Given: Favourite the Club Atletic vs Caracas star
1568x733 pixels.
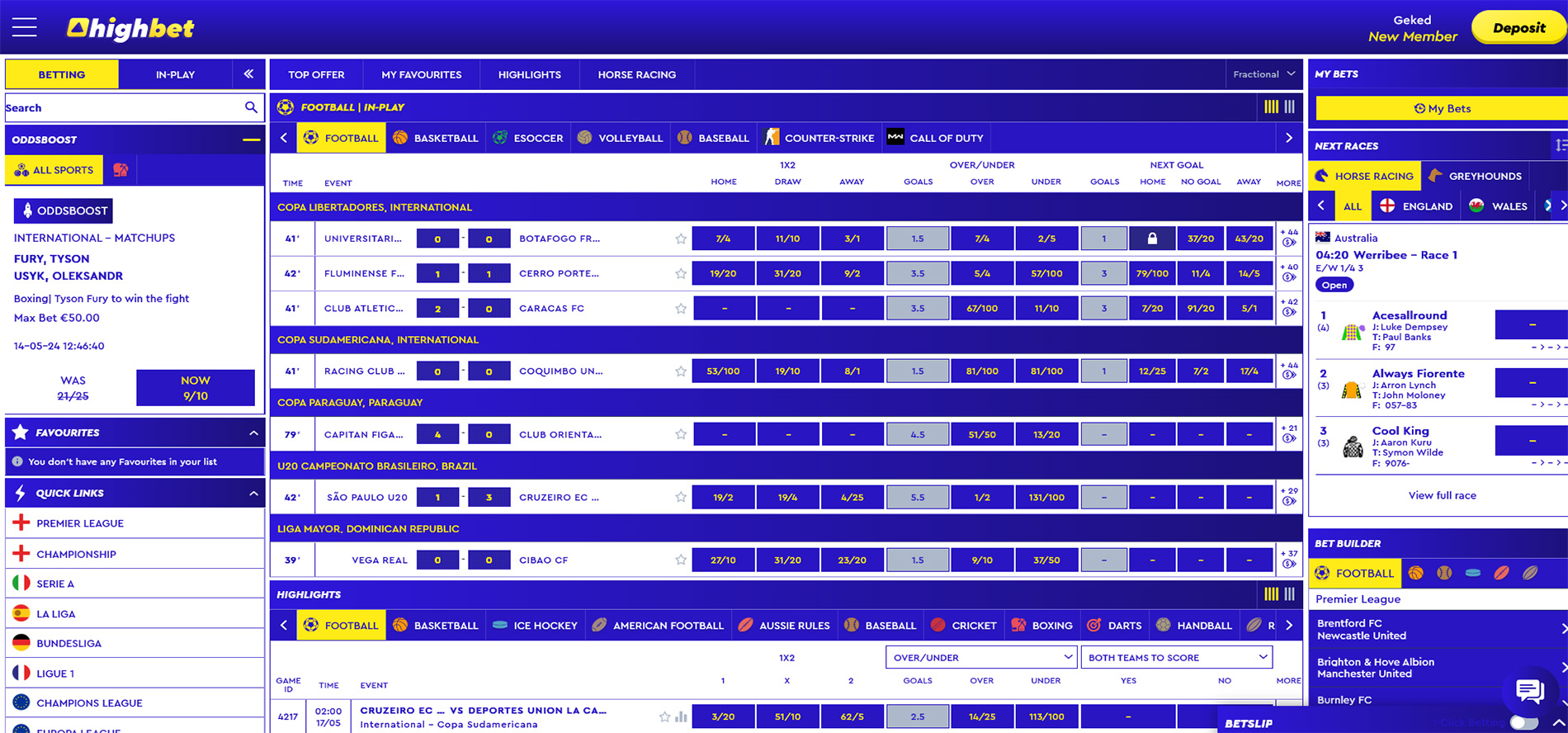Looking at the screenshot, I should (x=681, y=308).
